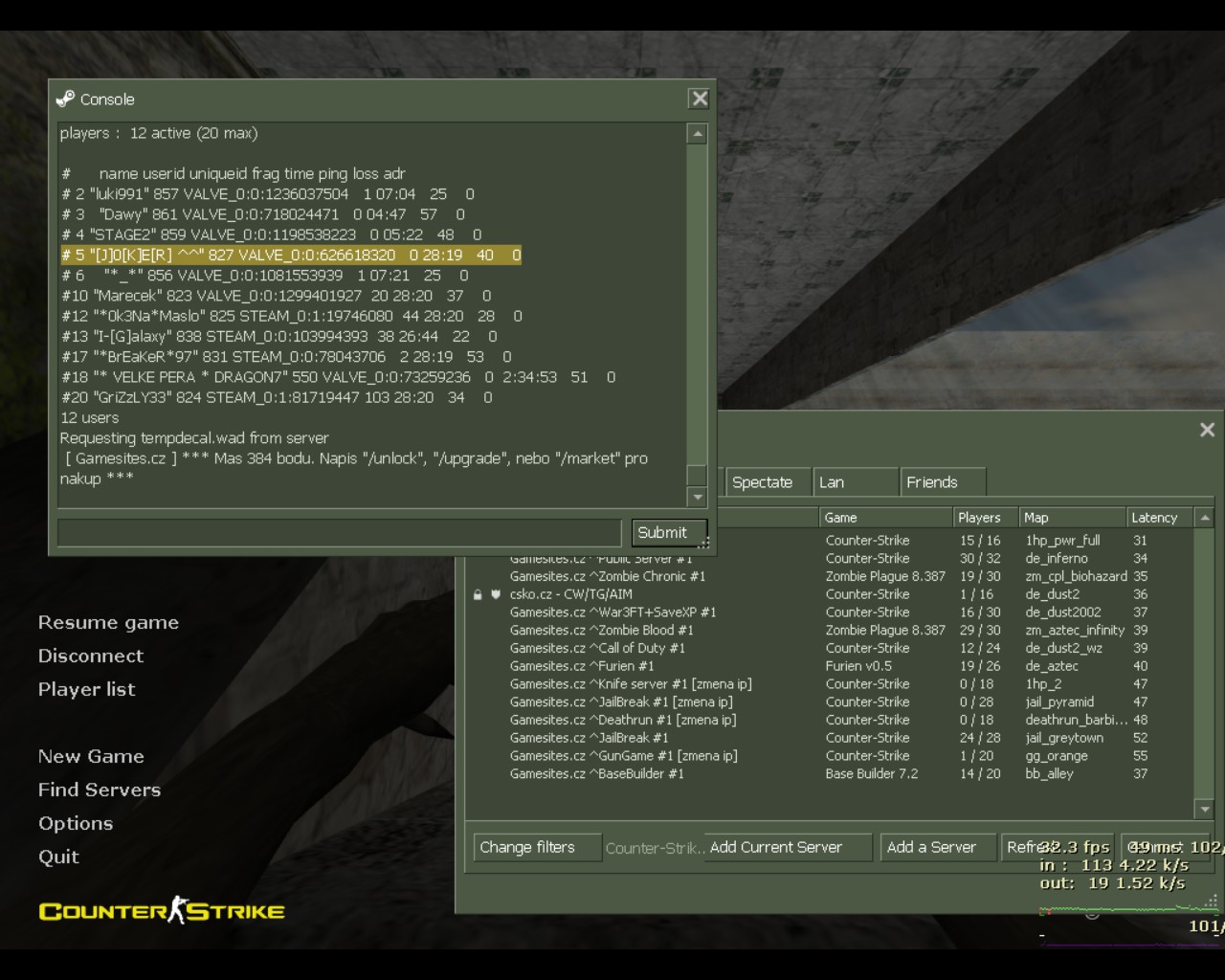Click map name zm_cpl_biohazard

(1076, 576)
